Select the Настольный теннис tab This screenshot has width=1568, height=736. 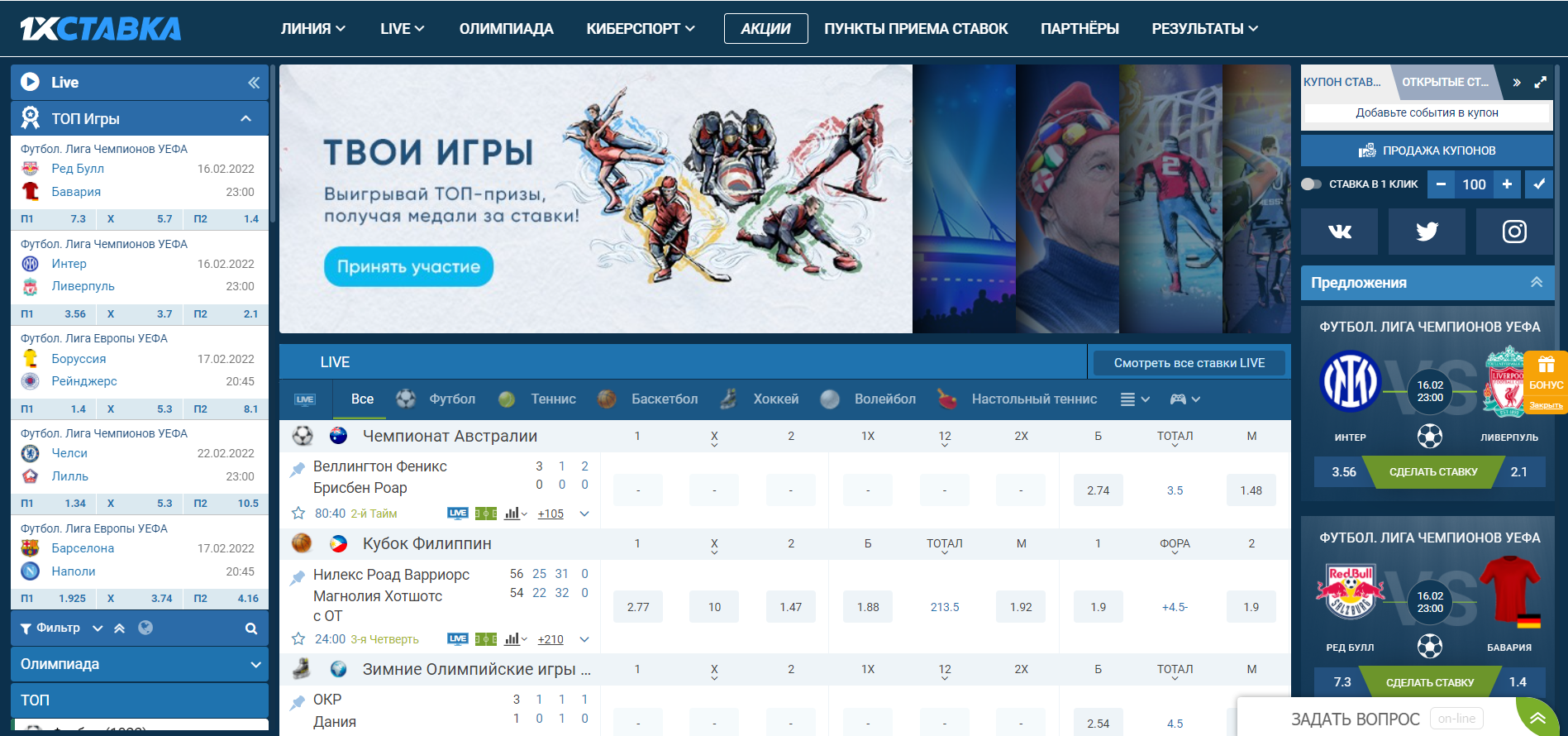[x=1018, y=399]
